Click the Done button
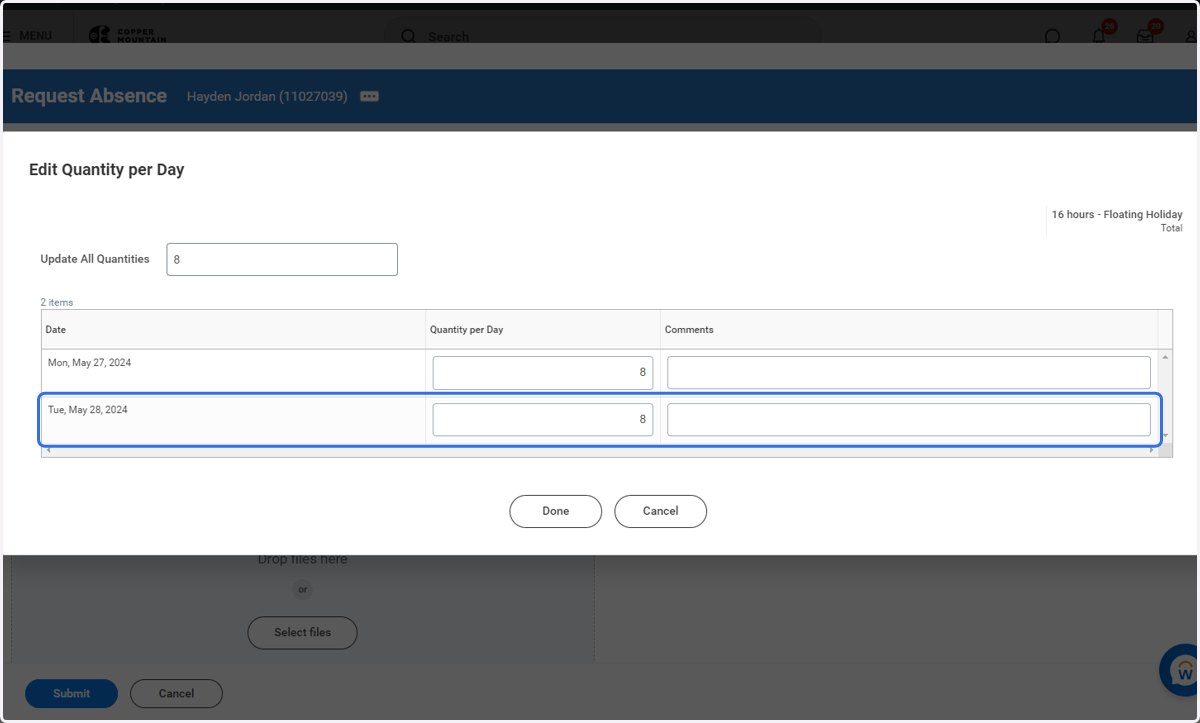This screenshot has width=1200, height=723. [555, 511]
